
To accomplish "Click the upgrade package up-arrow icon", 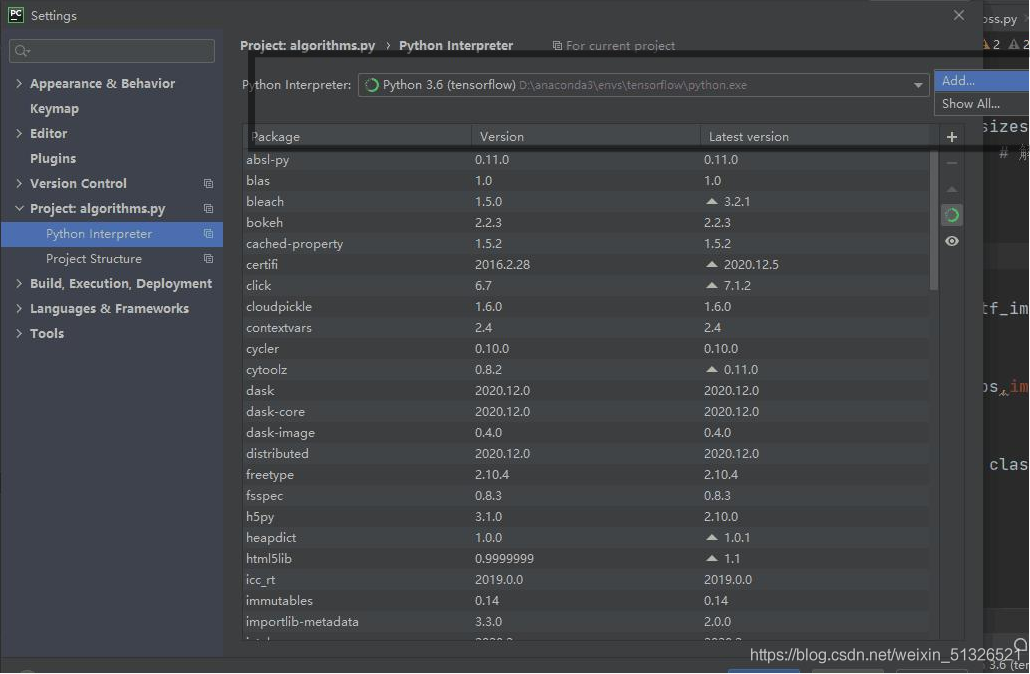I will [951, 189].
